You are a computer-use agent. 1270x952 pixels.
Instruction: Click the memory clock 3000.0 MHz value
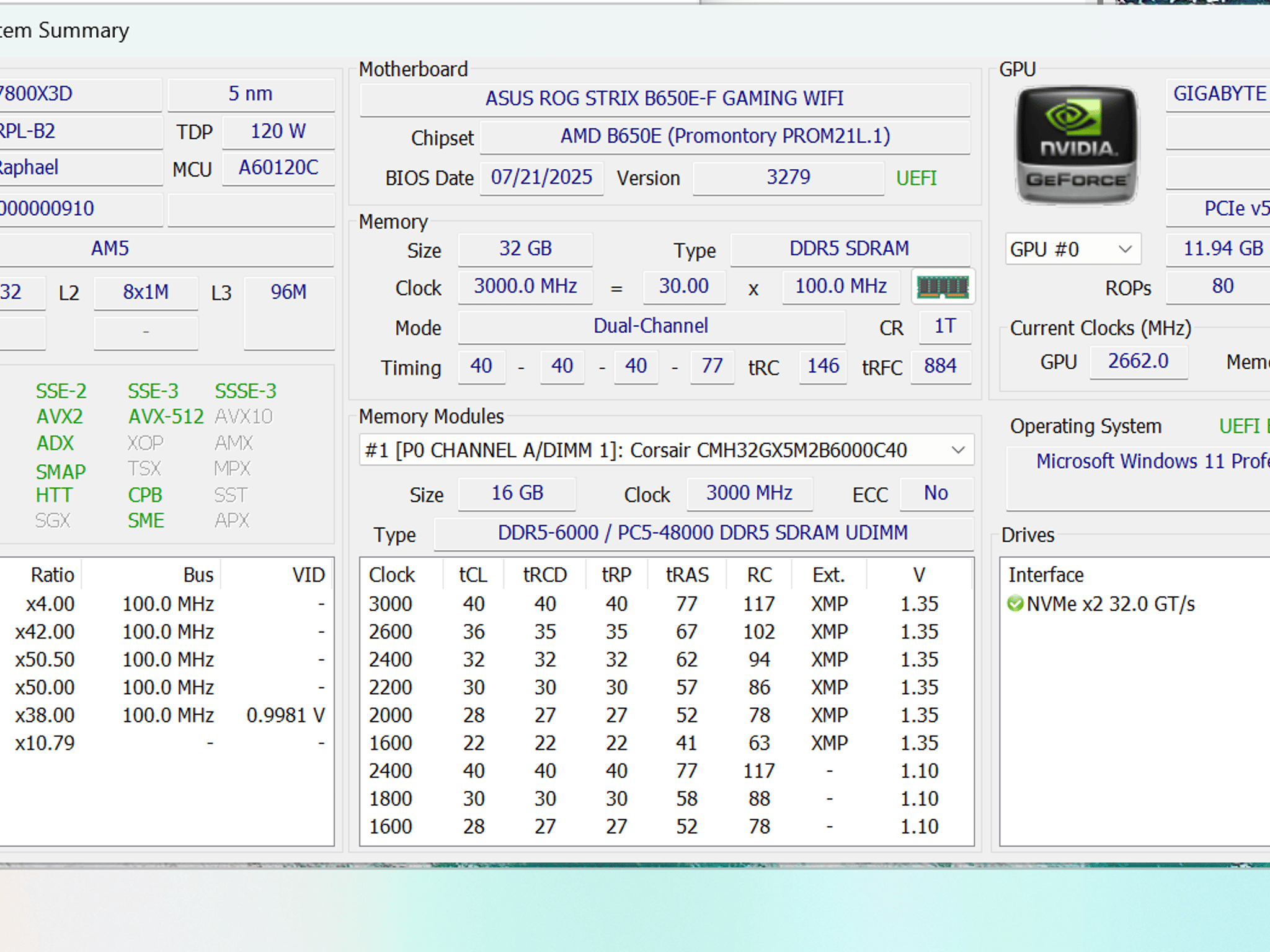point(525,286)
